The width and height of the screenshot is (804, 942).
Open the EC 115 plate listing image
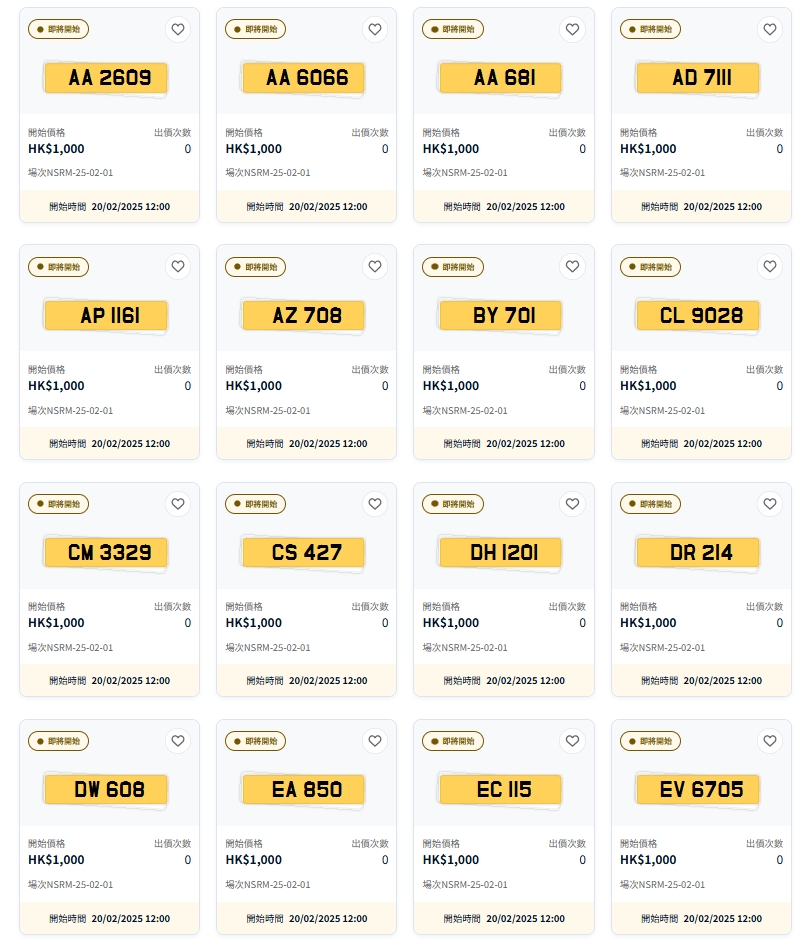click(x=503, y=789)
